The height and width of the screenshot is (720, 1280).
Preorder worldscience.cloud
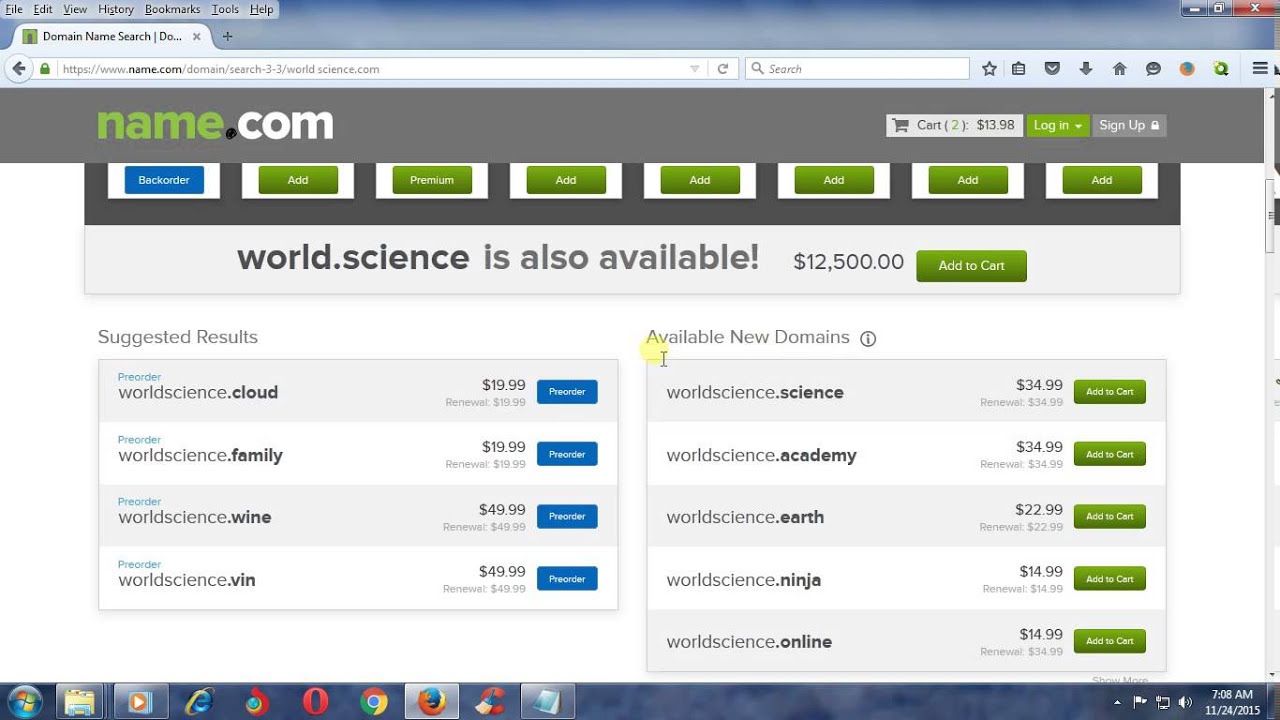pos(567,392)
